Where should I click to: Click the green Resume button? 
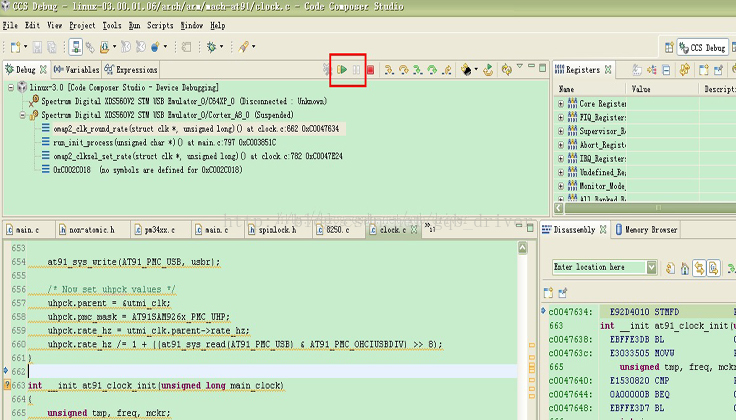click(x=342, y=70)
